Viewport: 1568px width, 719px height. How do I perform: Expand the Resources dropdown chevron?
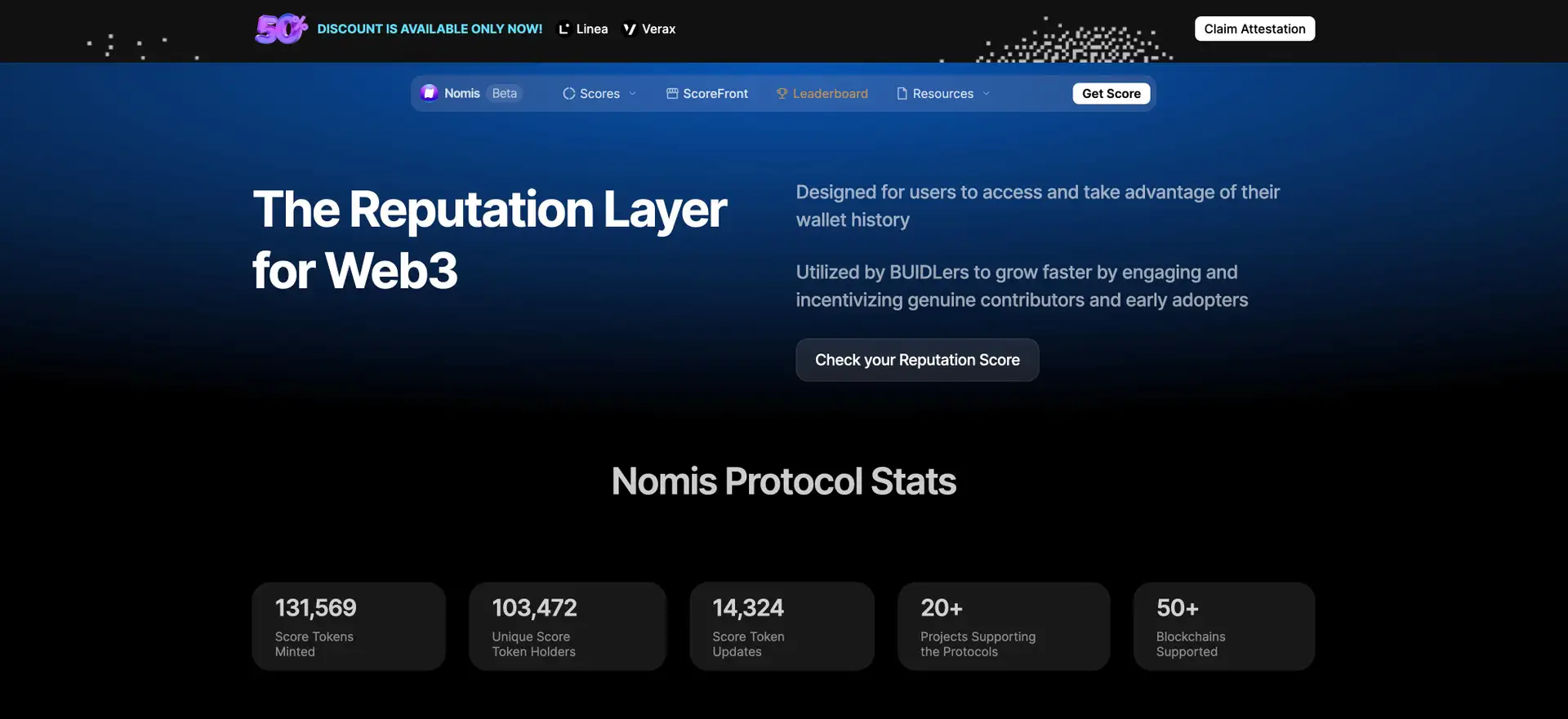pyautogui.click(x=986, y=94)
